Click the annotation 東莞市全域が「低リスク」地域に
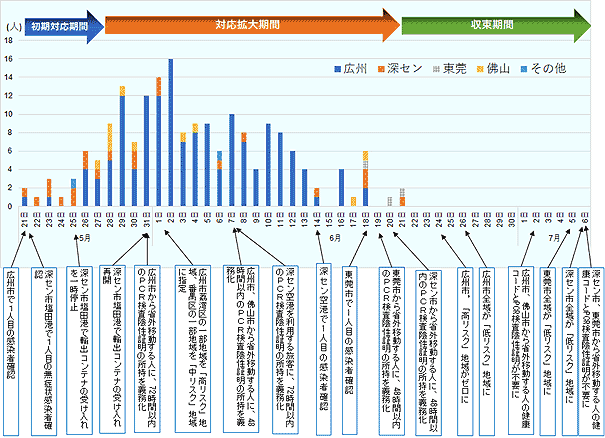Viewport: 605px width, 438px height. pyautogui.click(x=548, y=351)
